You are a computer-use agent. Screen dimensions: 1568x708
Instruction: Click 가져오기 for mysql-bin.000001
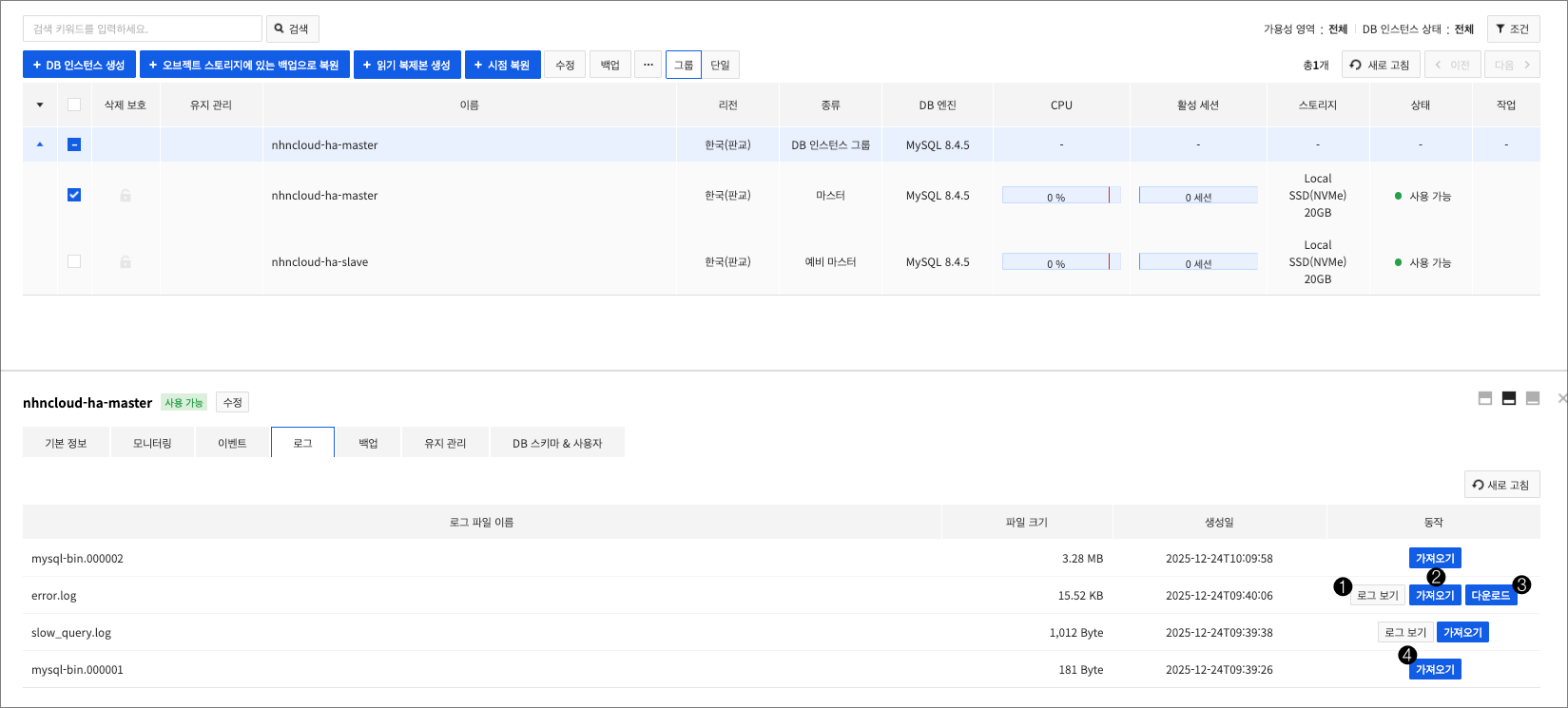pyautogui.click(x=1435, y=669)
